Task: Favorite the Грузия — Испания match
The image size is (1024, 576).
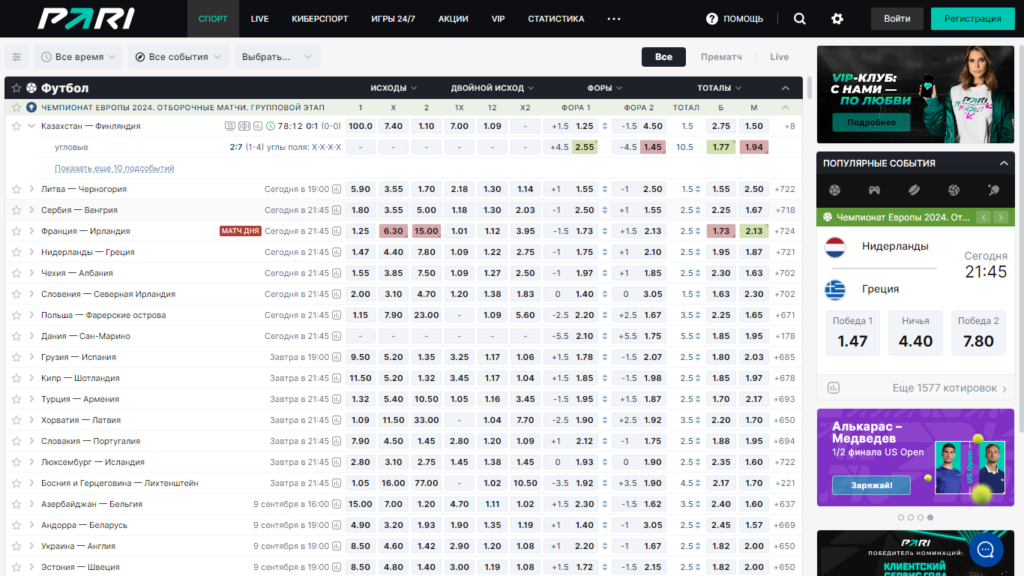Action: (x=16, y=357)
